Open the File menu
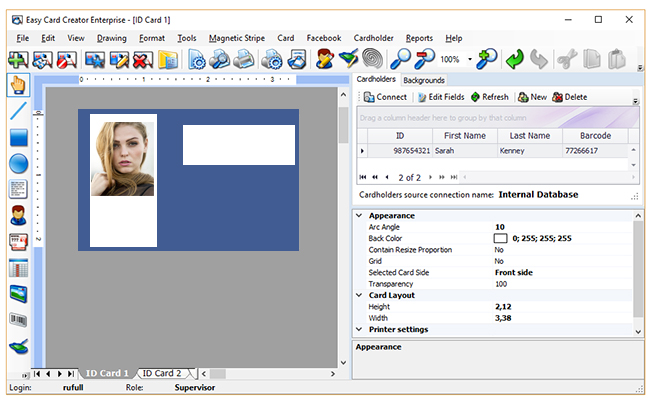The height and width of the screenshot is (403, 652). pos(22,38)
